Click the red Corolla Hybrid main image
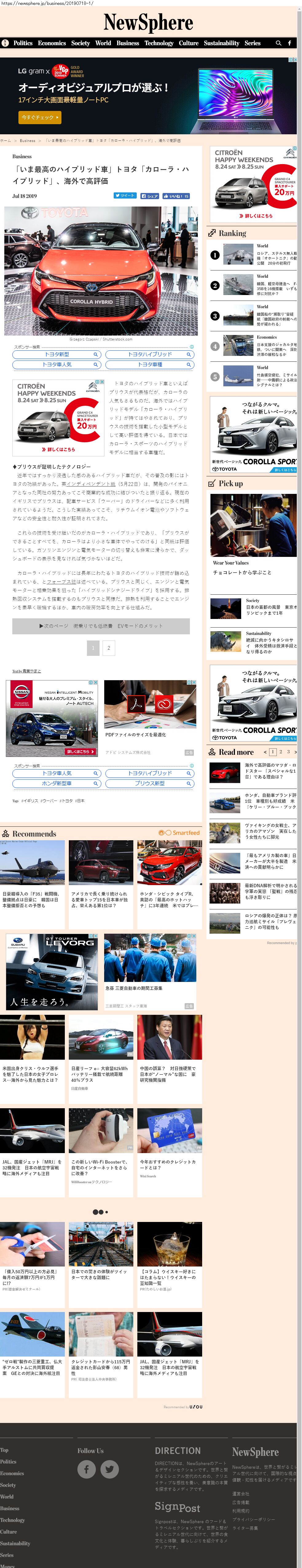This screenshot has width=302, height=1568. (101, 271)
